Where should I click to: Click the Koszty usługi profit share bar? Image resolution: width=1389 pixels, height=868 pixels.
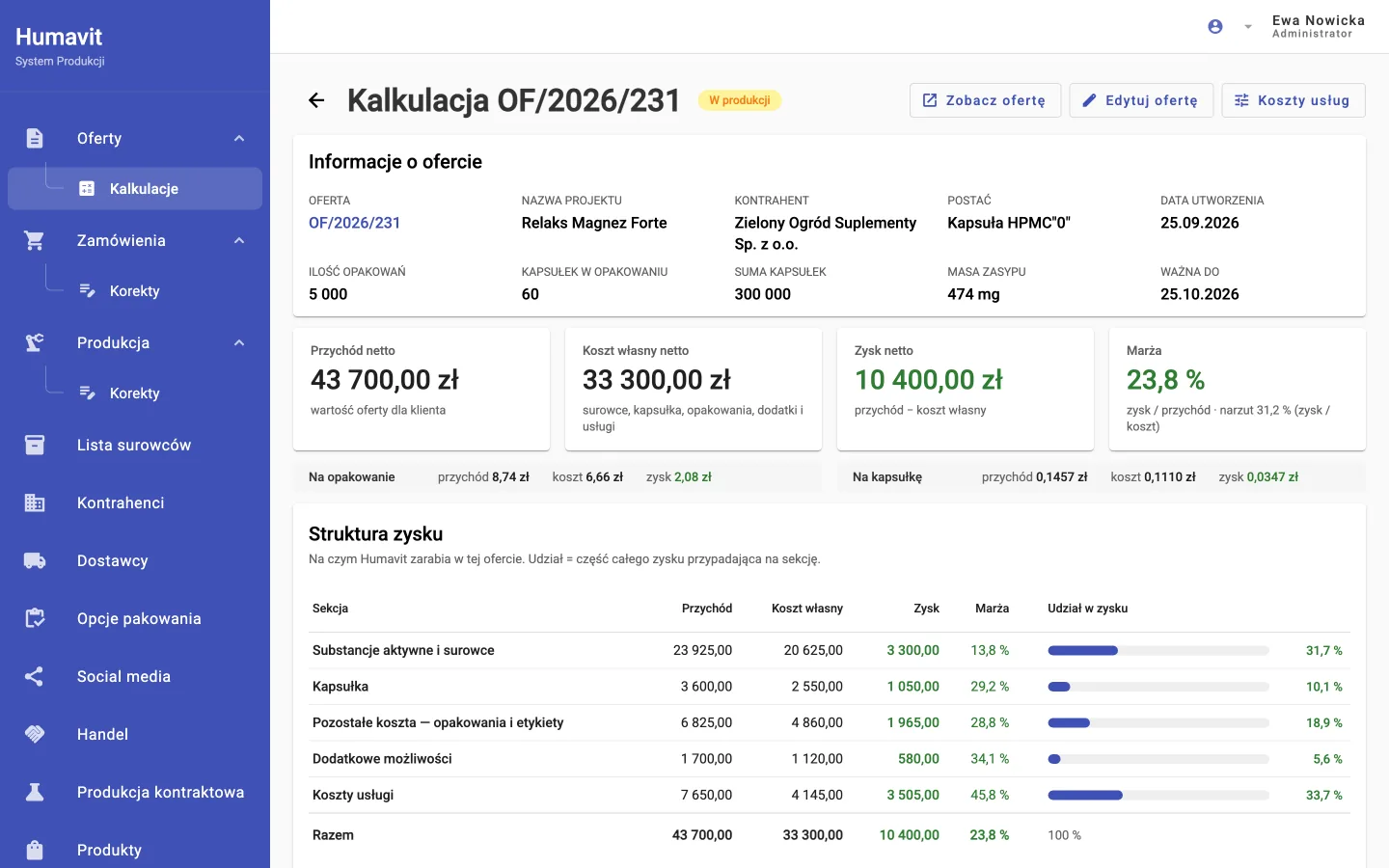tap(1158, 796)
